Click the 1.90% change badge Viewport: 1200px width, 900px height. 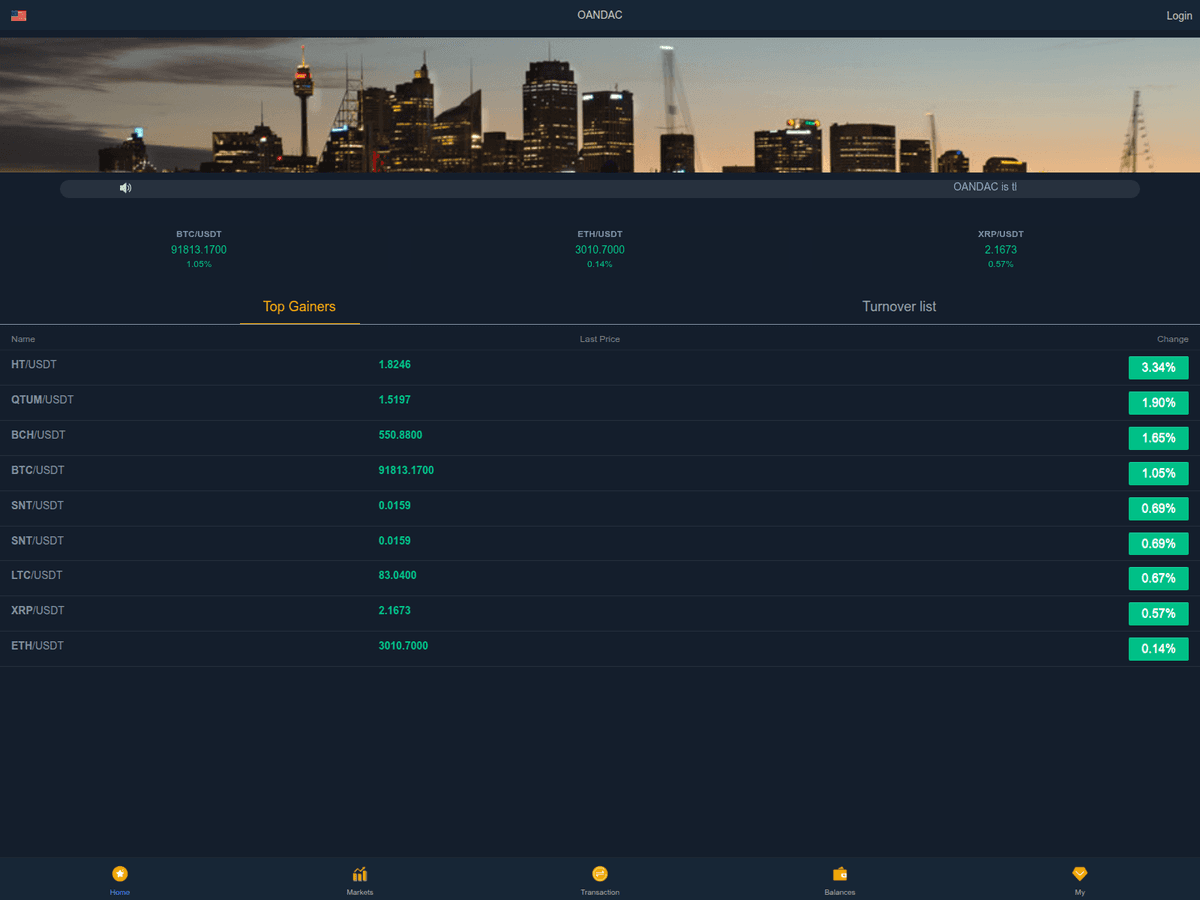pos(1159,403)
